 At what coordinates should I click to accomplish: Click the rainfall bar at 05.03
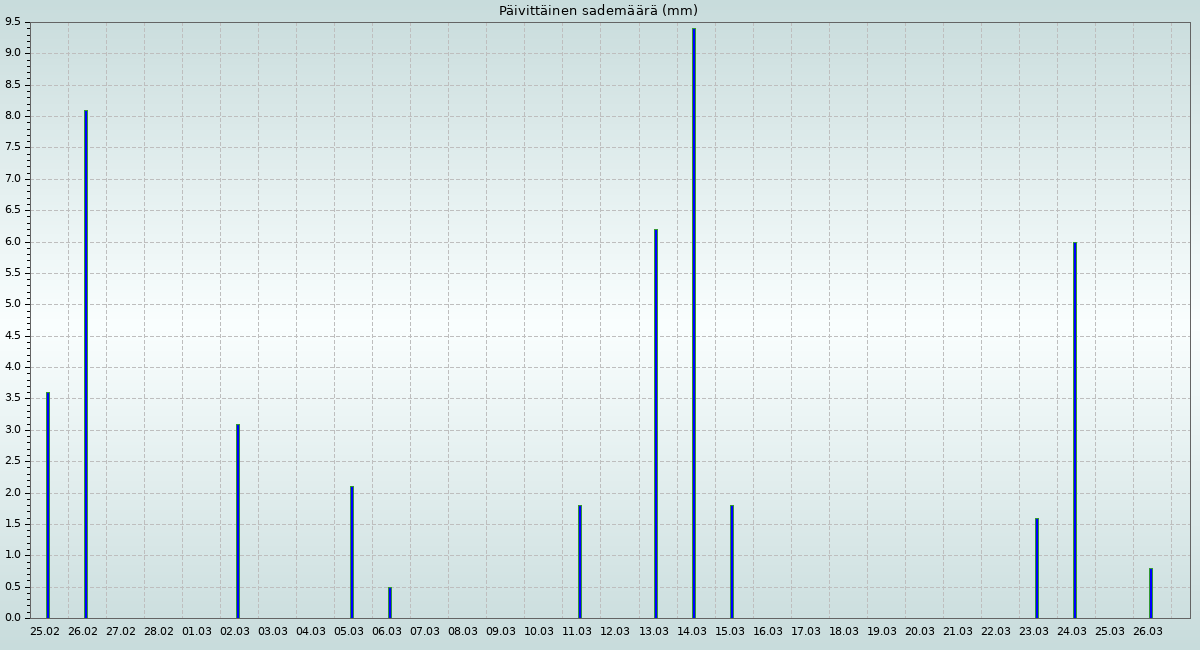pyautogui.click(x=351, y=552)
